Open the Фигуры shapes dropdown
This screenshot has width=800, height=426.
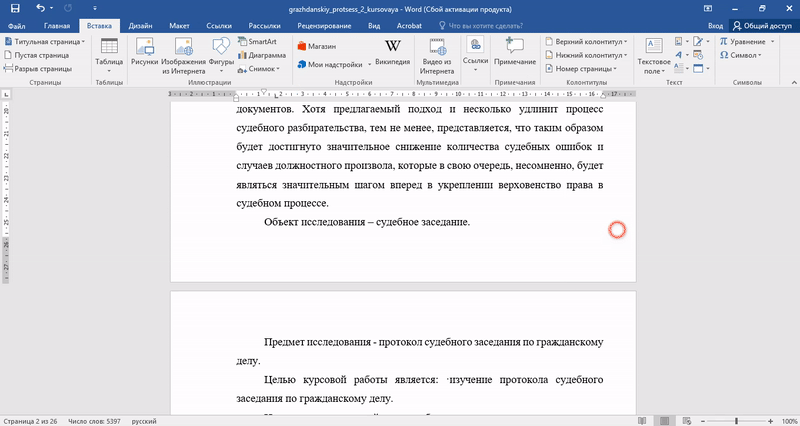coord(221,56)
